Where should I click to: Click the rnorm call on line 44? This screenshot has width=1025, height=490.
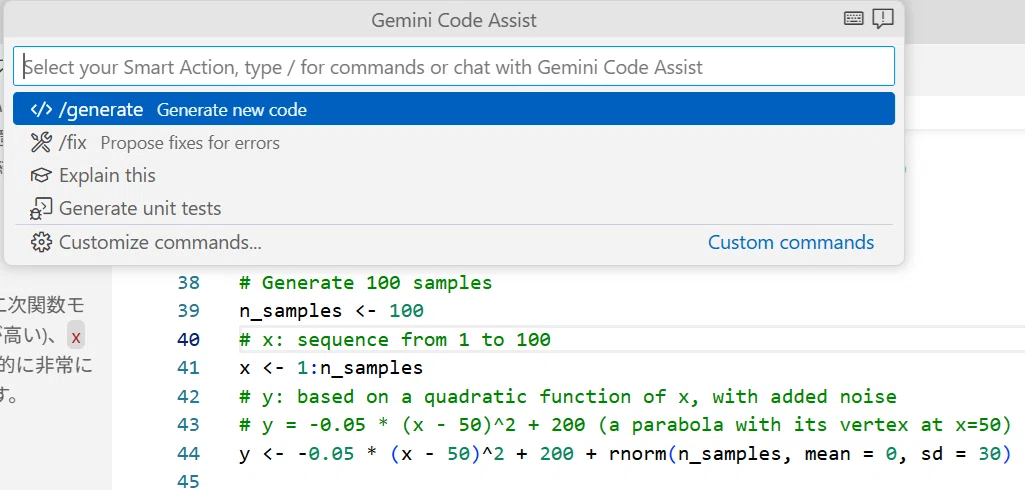(x=810, y=453)
